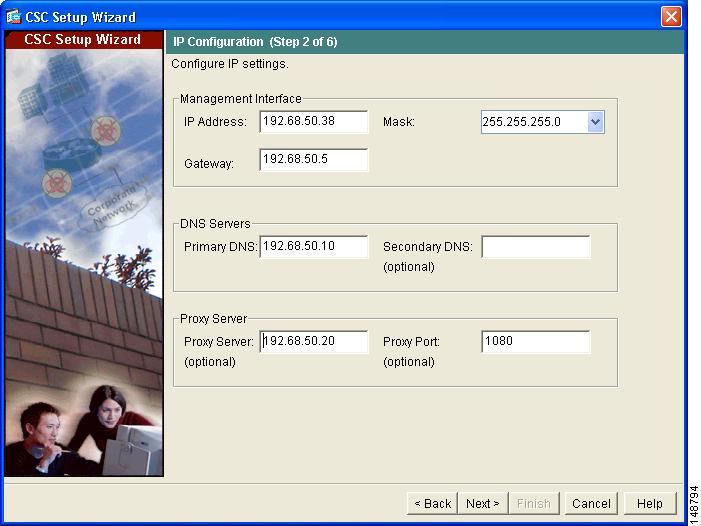Click the 'Mask:' label
The width and height of the screenshot is (701, 526).
tap(399, 122)
